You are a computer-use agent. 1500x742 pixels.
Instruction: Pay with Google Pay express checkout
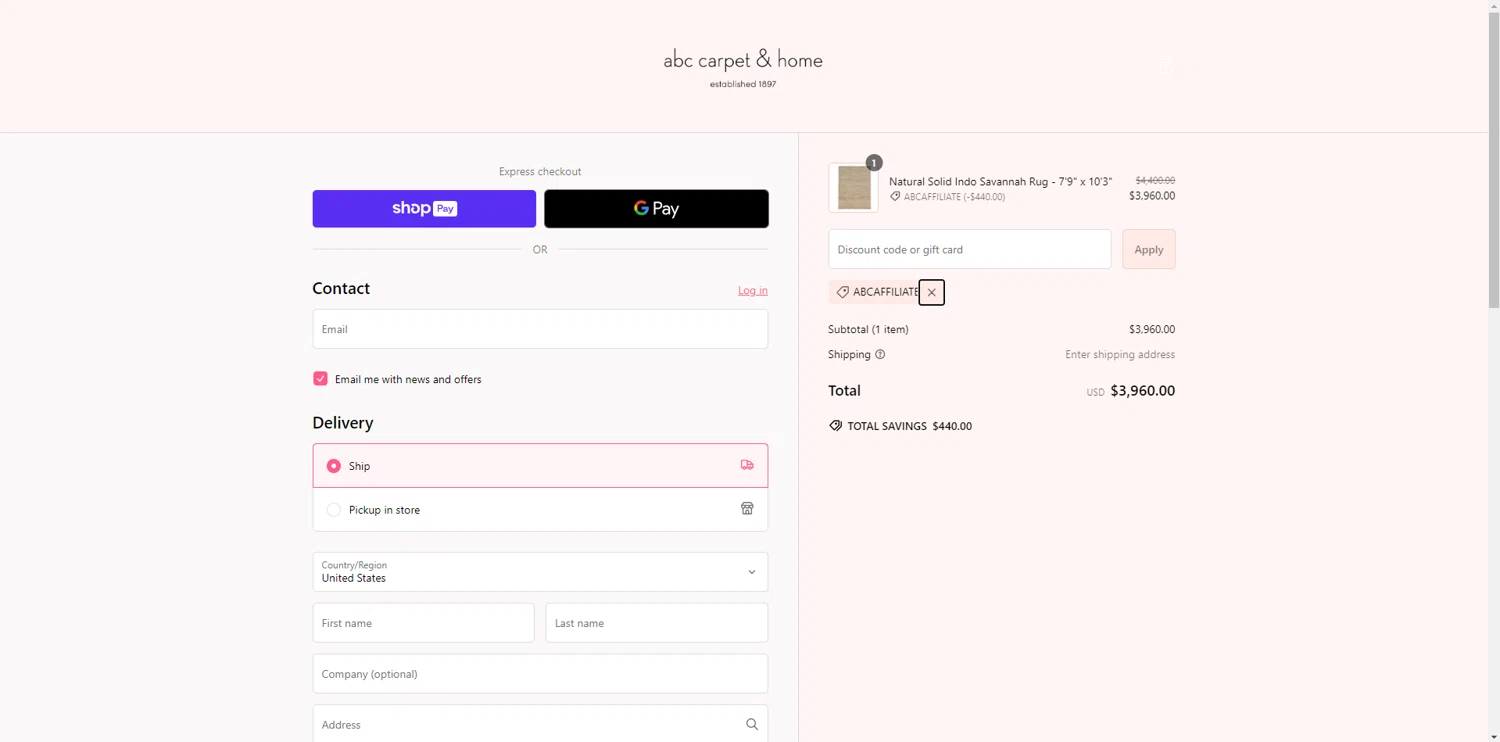coord(656,209)
